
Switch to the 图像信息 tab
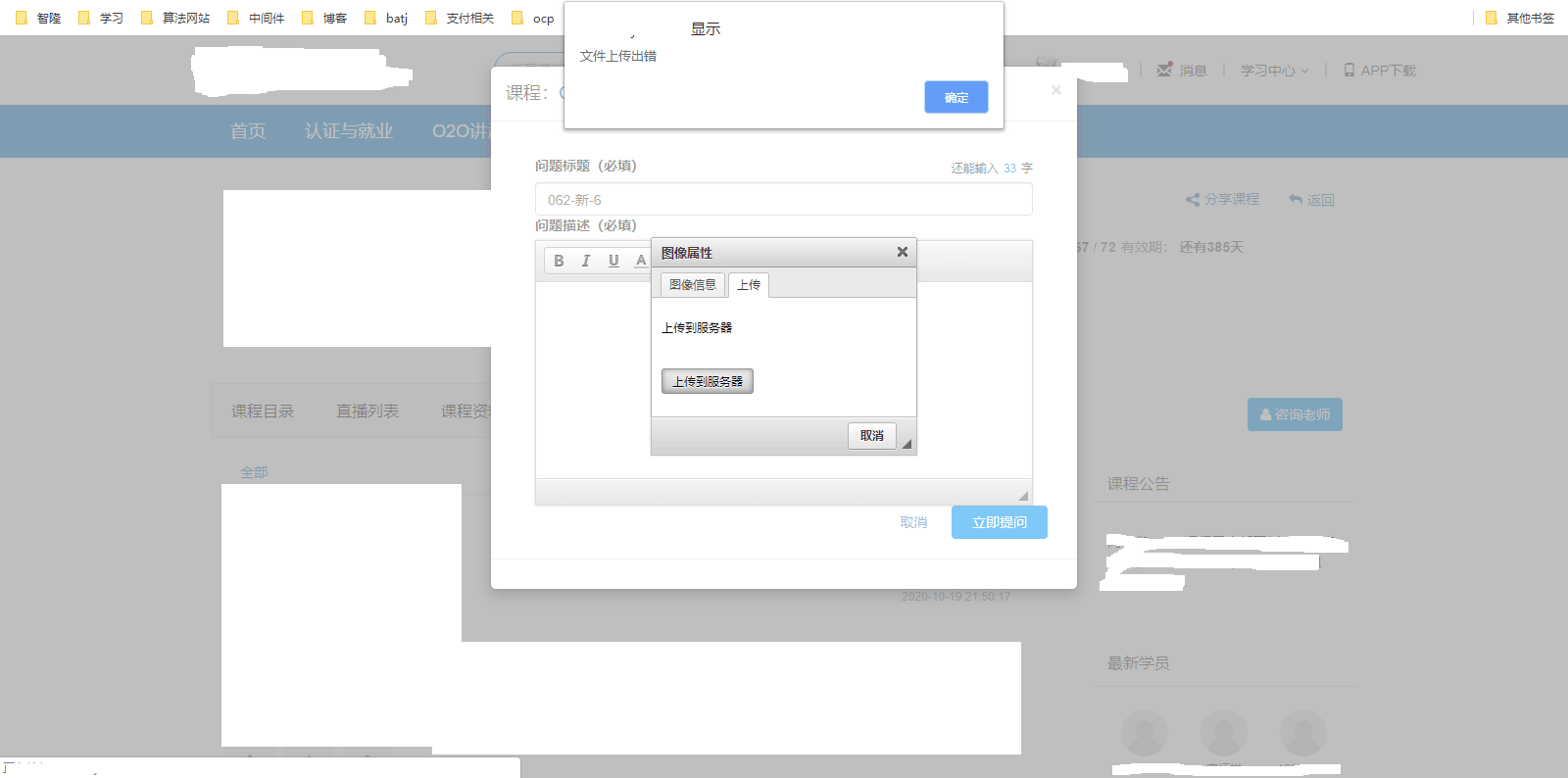(x=693, y=285)
